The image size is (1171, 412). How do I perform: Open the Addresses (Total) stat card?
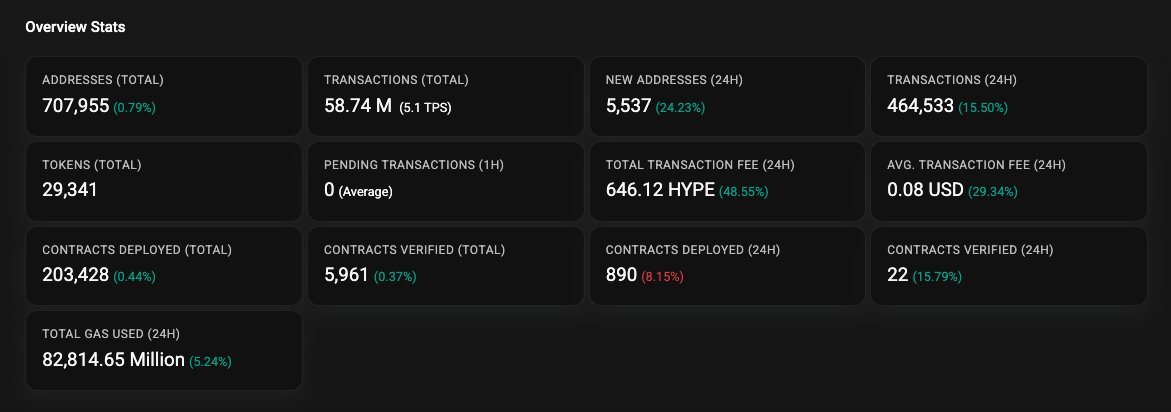tap(164, 96)
